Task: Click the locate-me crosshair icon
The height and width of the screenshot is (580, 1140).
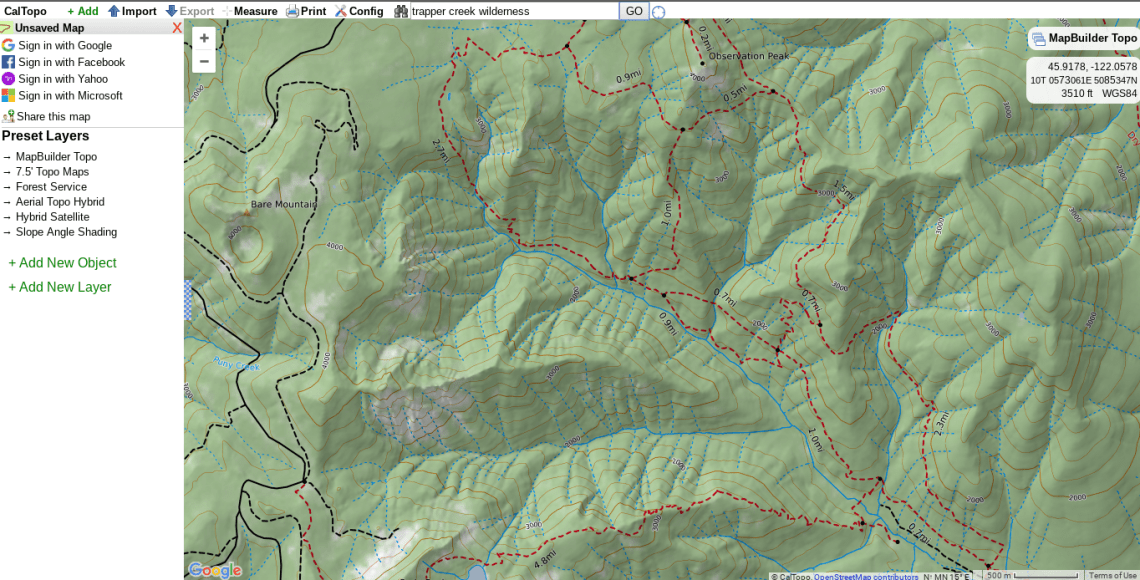Action: 658,12
